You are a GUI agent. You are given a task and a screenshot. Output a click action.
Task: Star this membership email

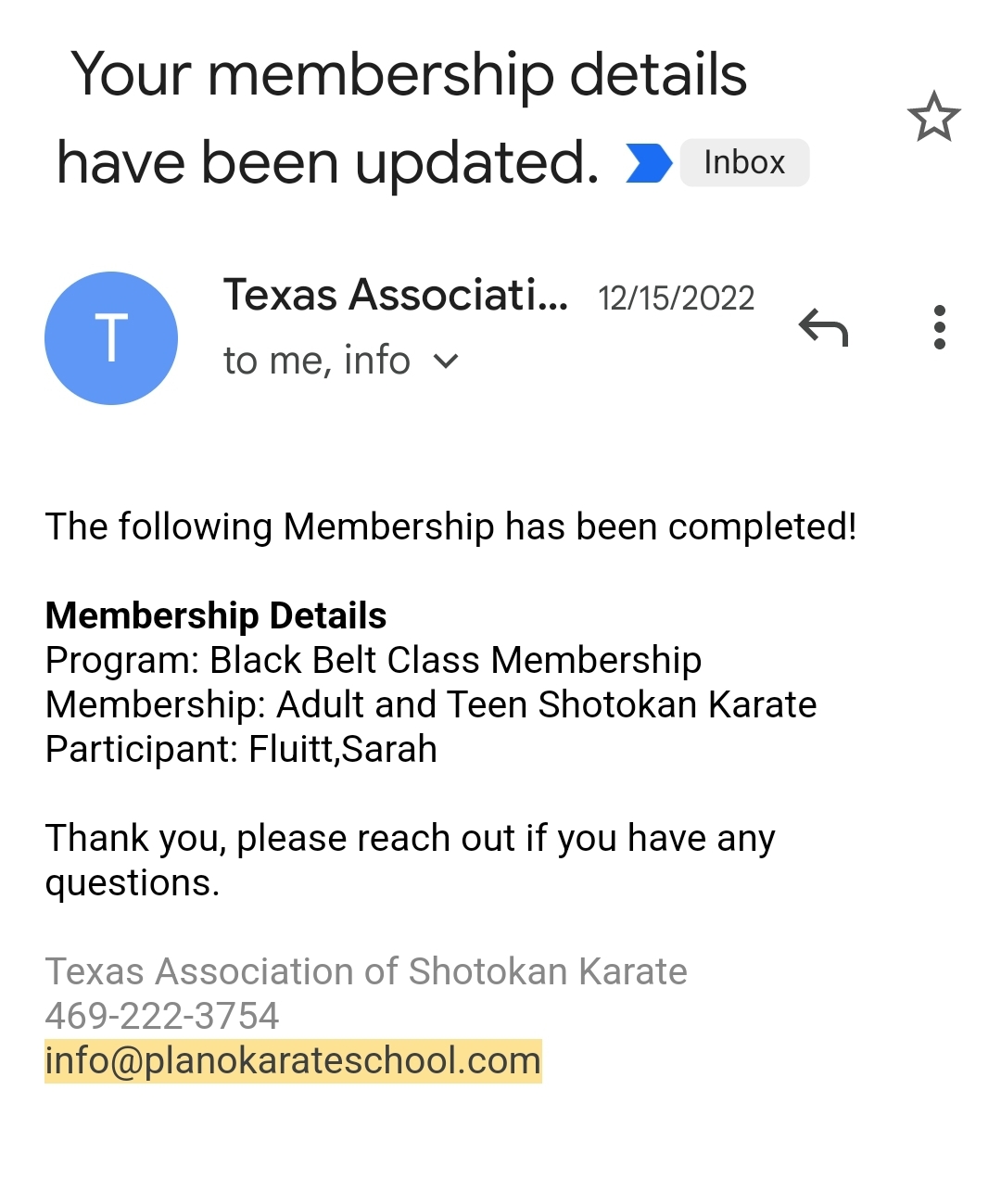pos(933,117)
